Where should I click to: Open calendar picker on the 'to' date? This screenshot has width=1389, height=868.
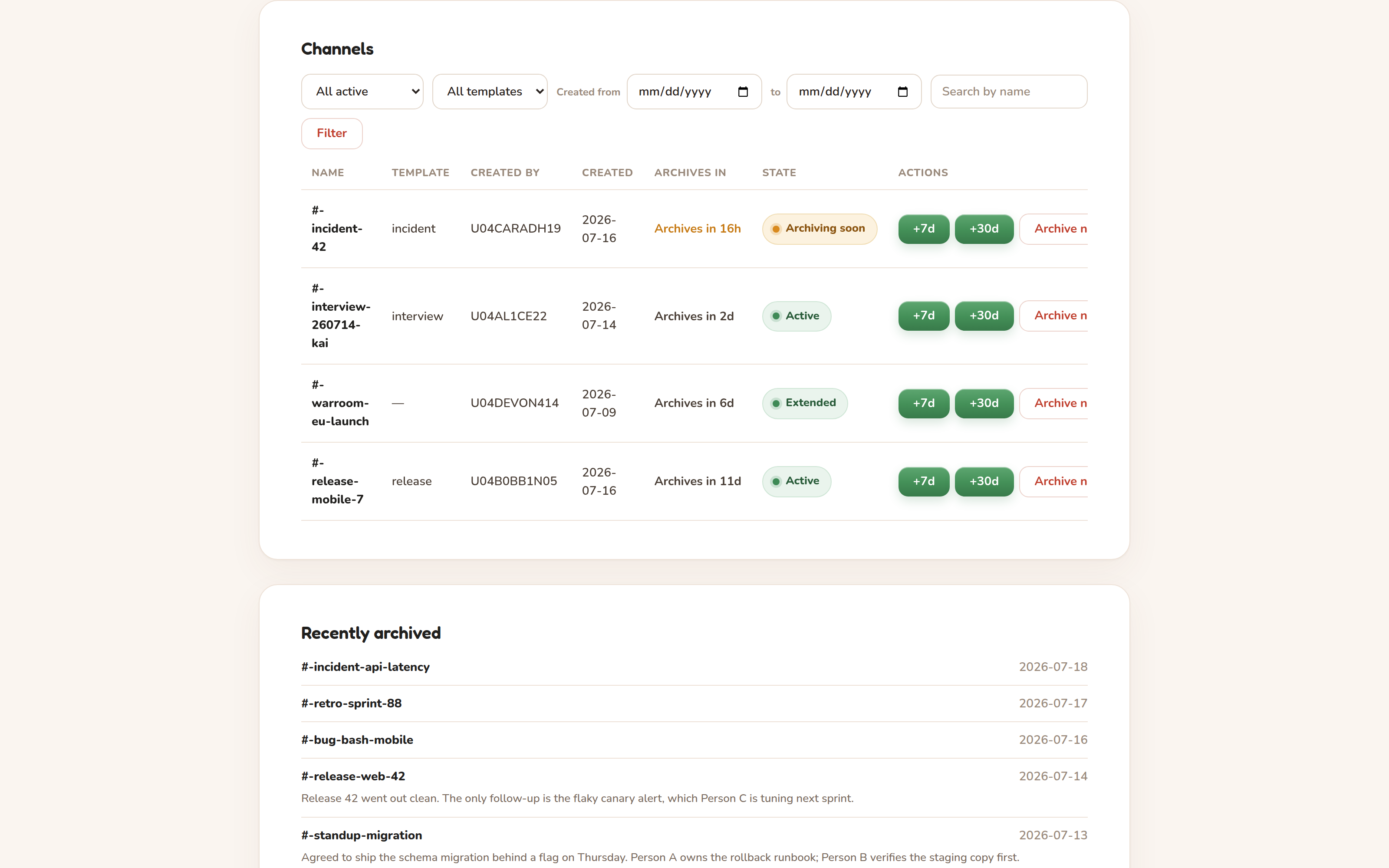pyautogui.click(x=902, y=91)
